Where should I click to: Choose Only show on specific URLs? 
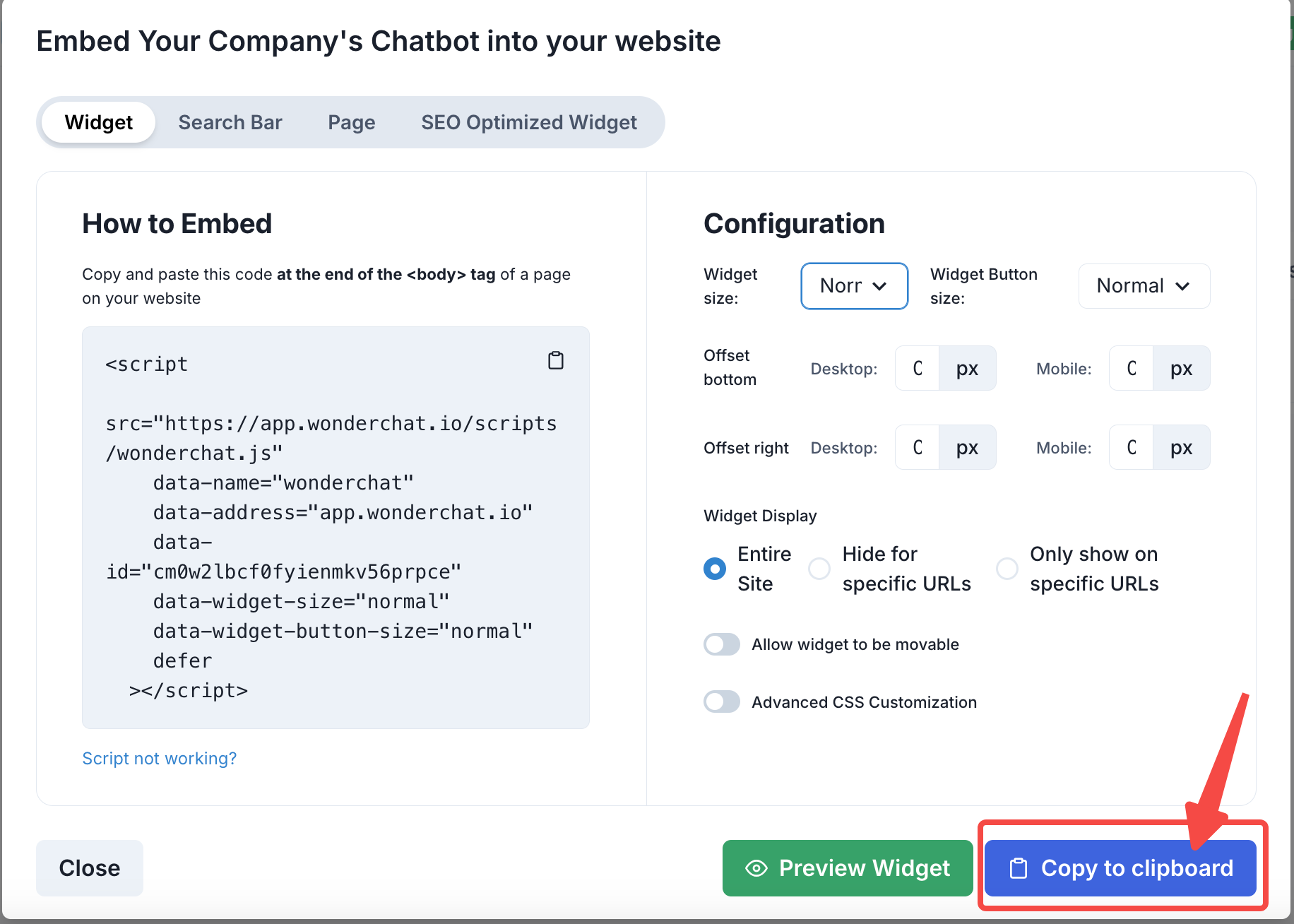pos(1007,569)
